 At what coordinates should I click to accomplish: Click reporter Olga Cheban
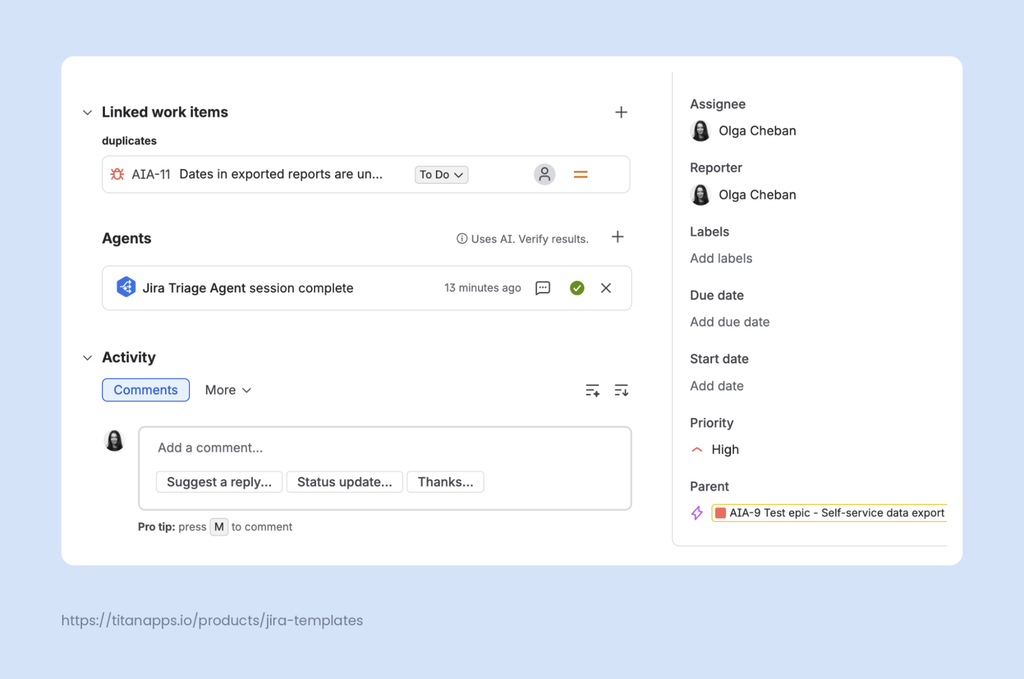pyautogui.click(x=758, y=195)
